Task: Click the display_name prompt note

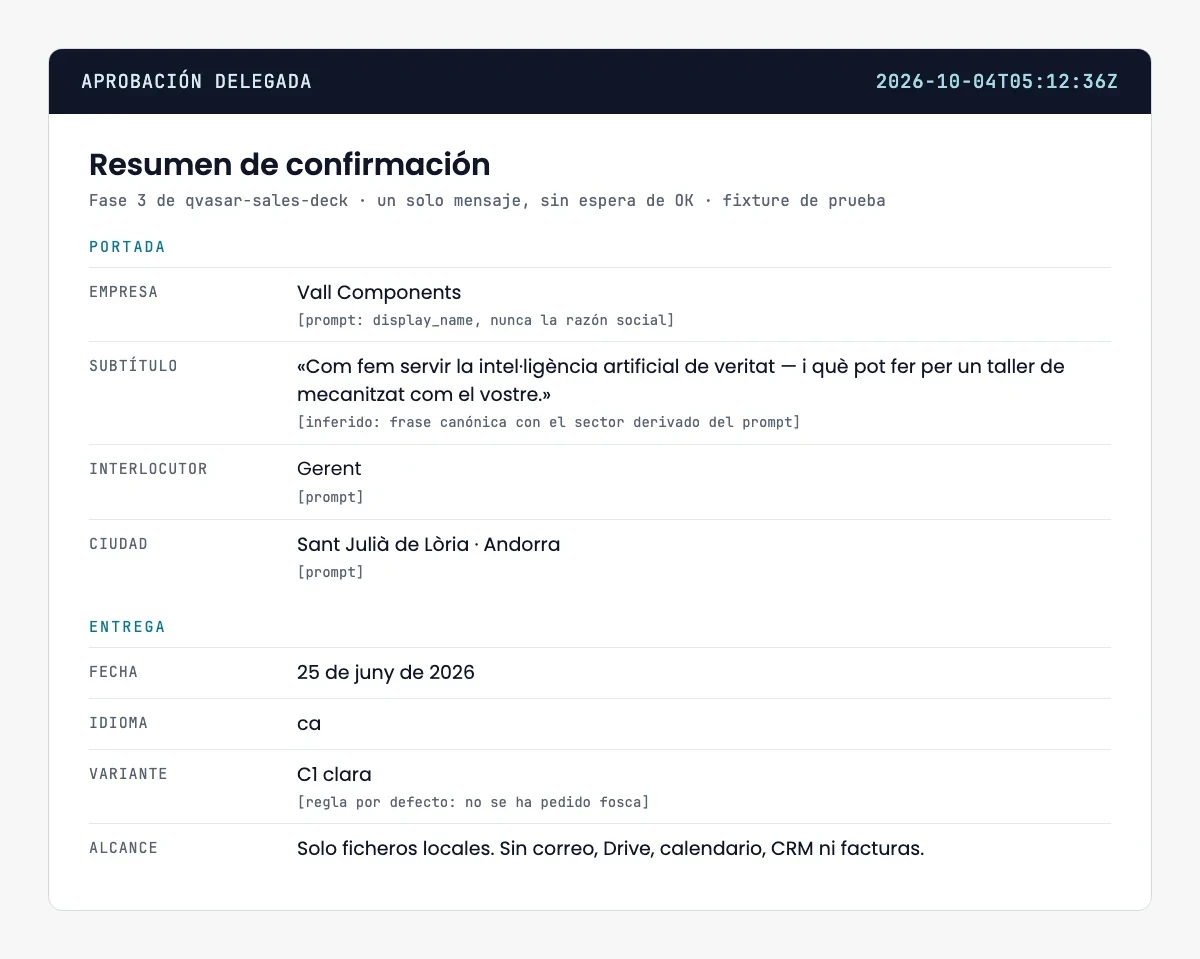Action: tap(486, 321)
